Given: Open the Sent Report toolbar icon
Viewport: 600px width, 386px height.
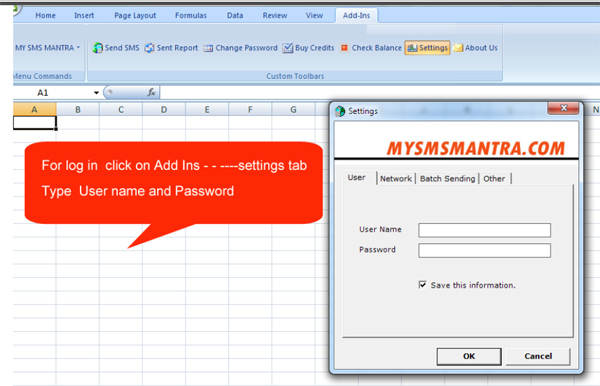Looking at the screenshot, I should click(x=149, y=48).
